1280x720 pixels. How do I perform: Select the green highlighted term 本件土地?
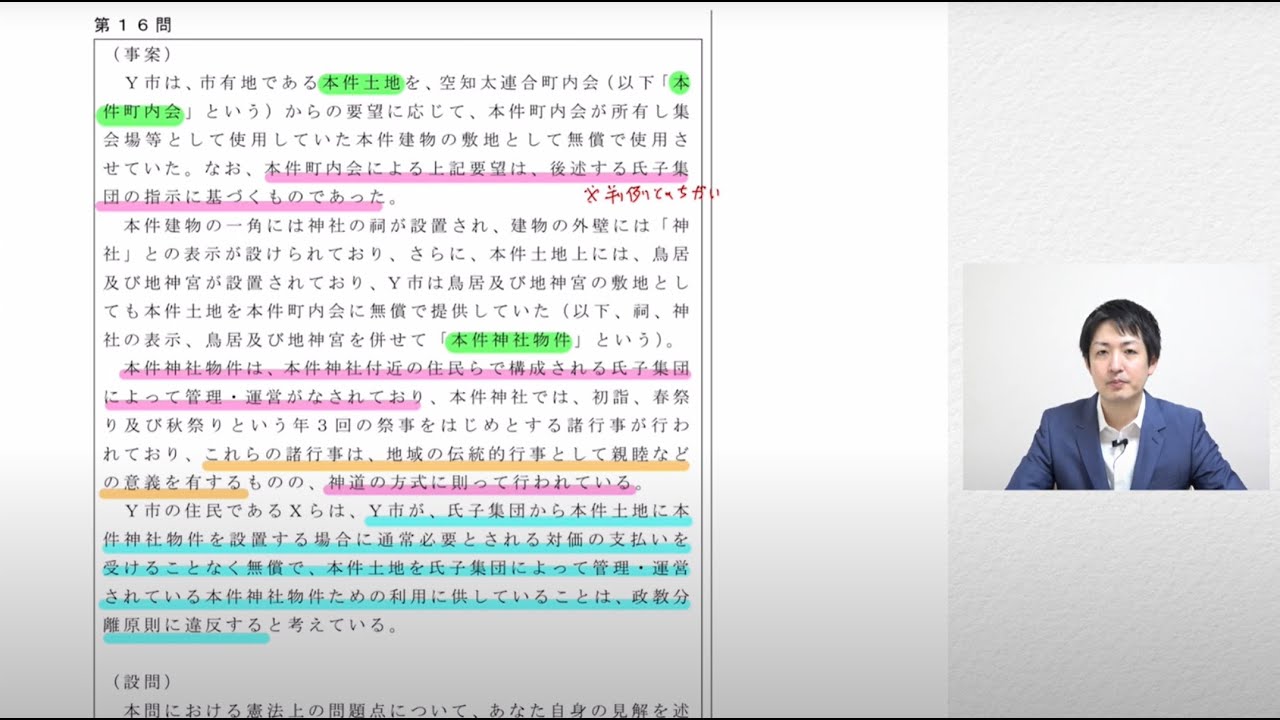345,77
